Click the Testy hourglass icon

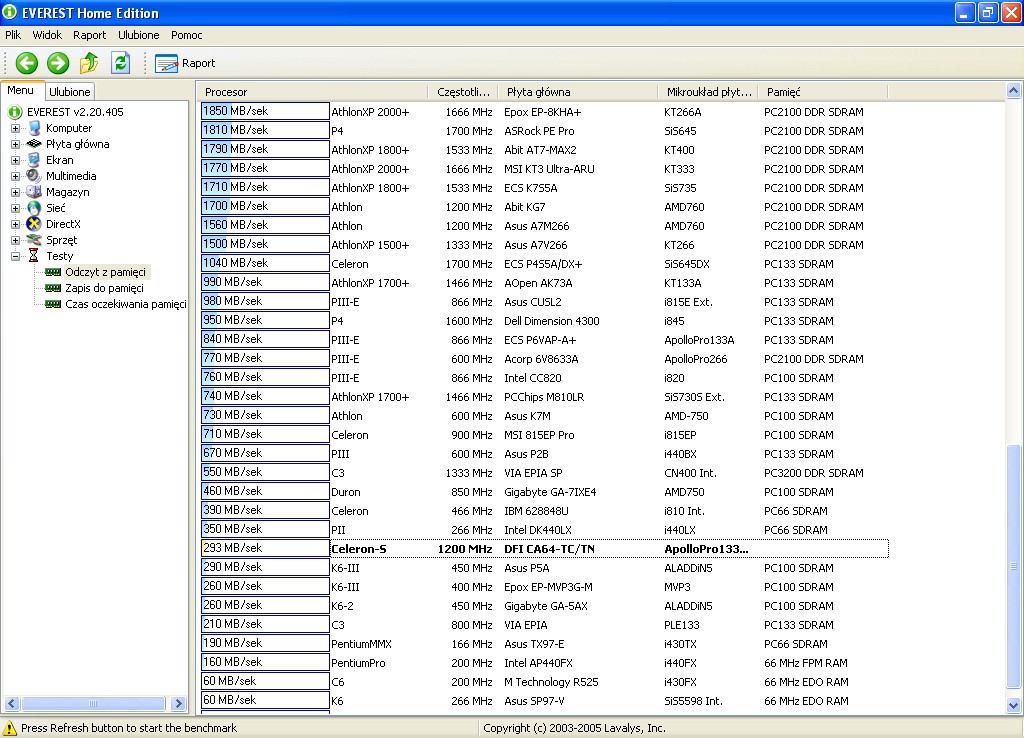34,256
